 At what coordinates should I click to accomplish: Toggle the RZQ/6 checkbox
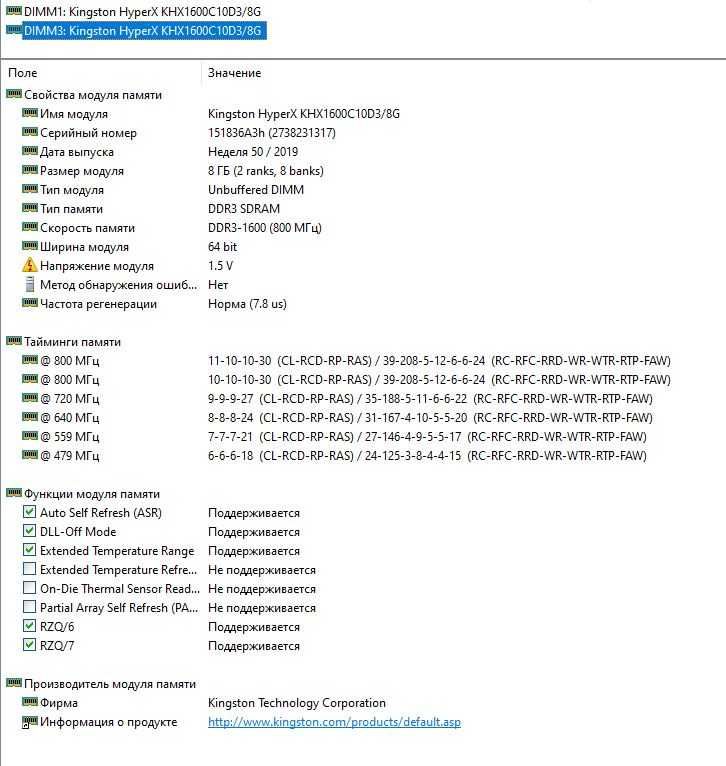(x=29, y=626)
